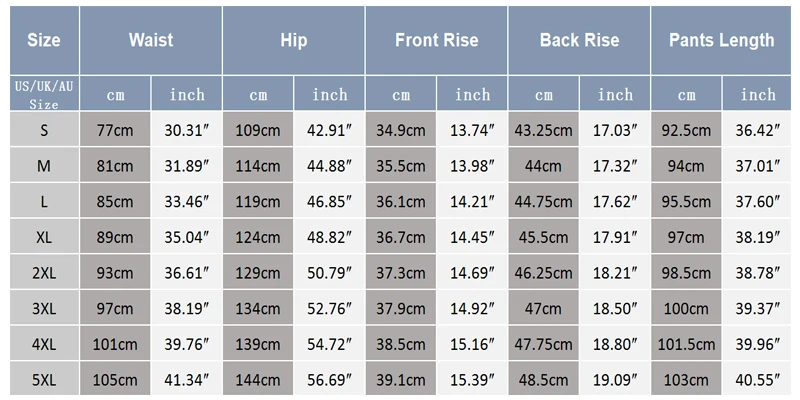Screen dimensions: 800x400
Task: Select the US/UK/AU Size label
Action: (44, 94)
